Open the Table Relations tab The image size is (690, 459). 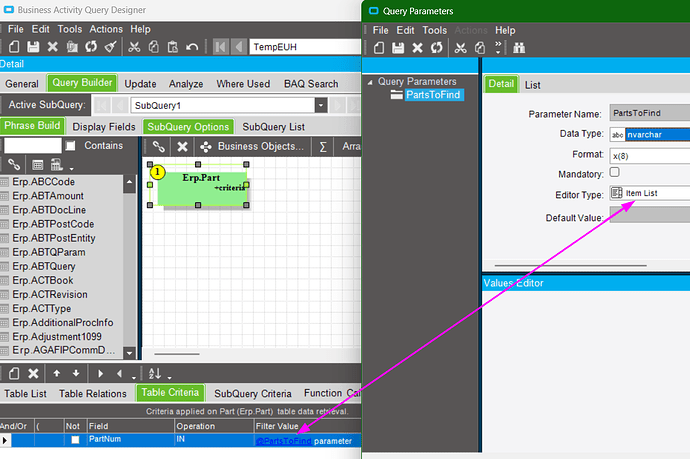93,394
